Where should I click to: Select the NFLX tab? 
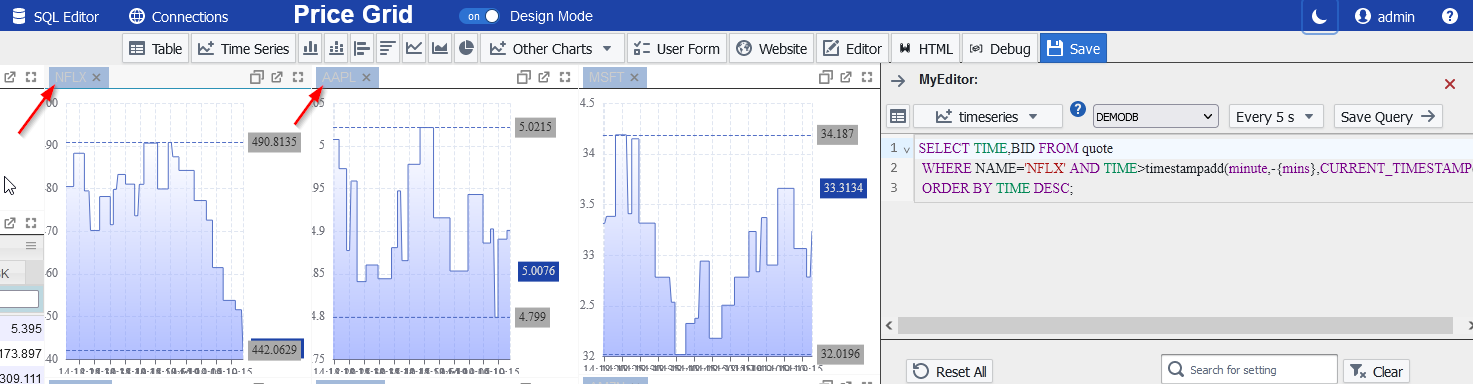[70, 77]
